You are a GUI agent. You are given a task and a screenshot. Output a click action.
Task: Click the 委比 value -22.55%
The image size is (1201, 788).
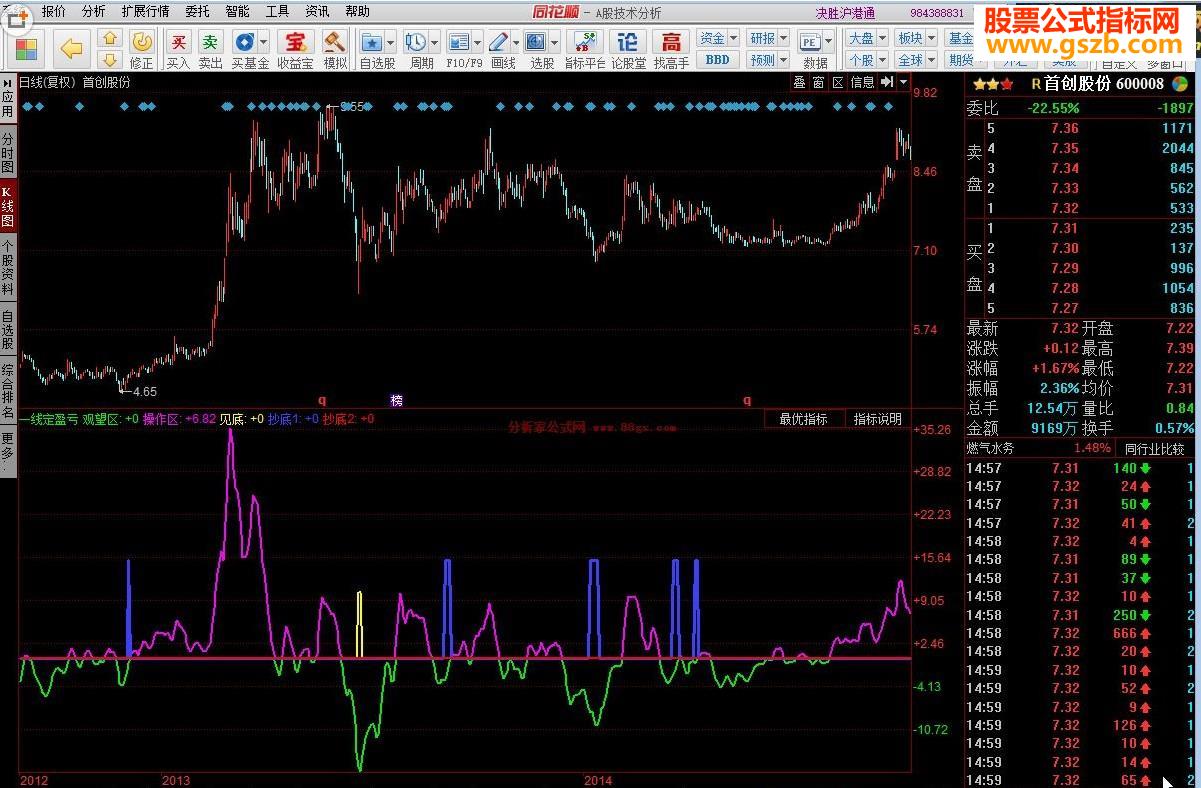click(1055, 108)
